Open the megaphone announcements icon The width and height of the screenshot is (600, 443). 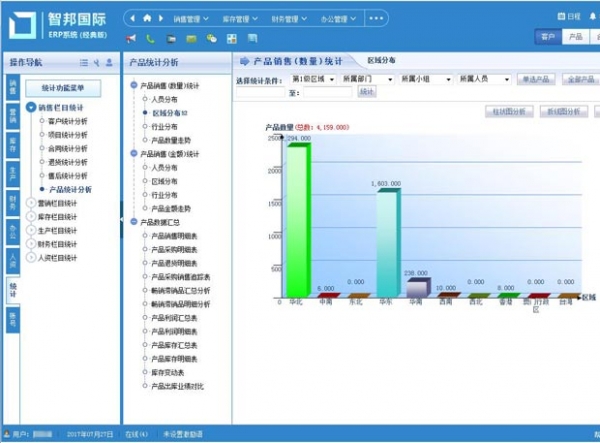pyautogui.click(x=131, y=38)
